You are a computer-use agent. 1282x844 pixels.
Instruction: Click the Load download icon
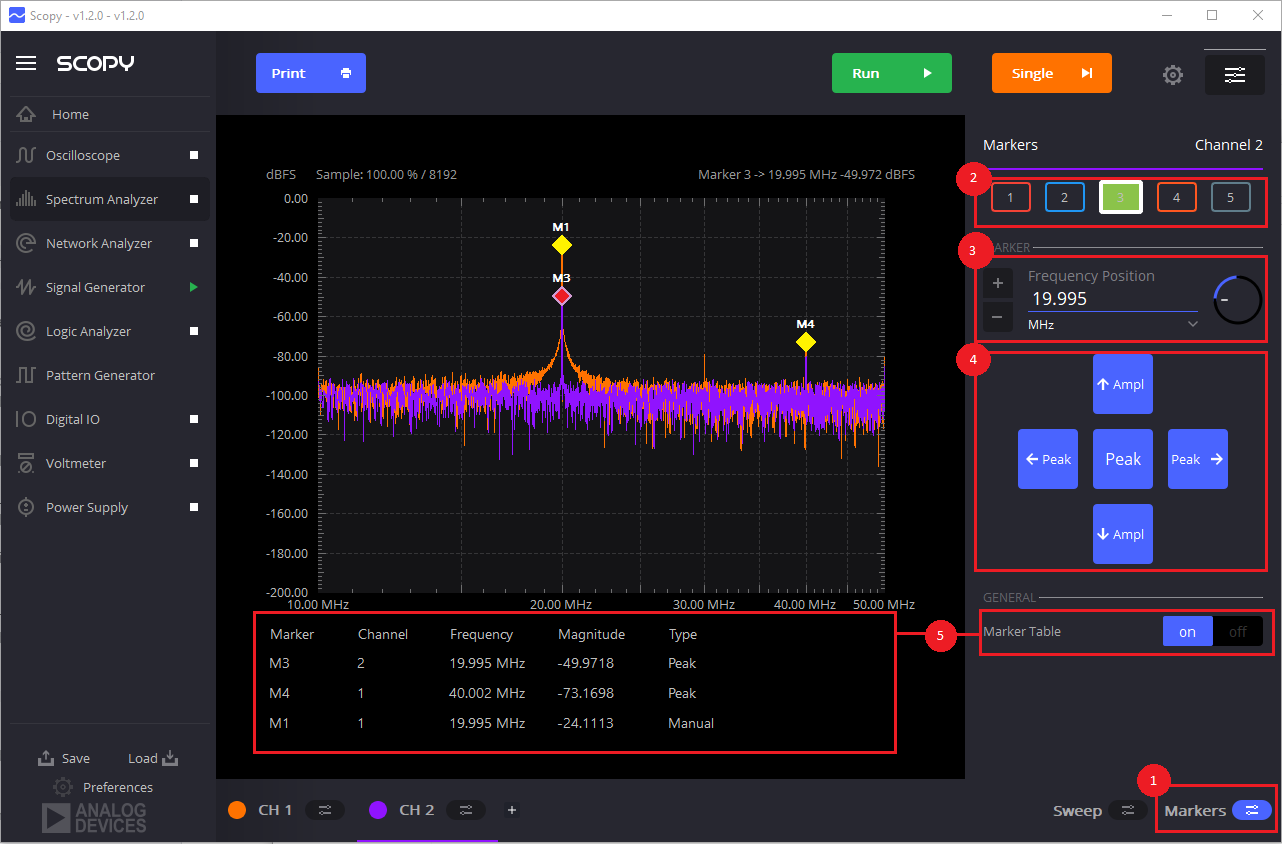click(x=170, y=757)
